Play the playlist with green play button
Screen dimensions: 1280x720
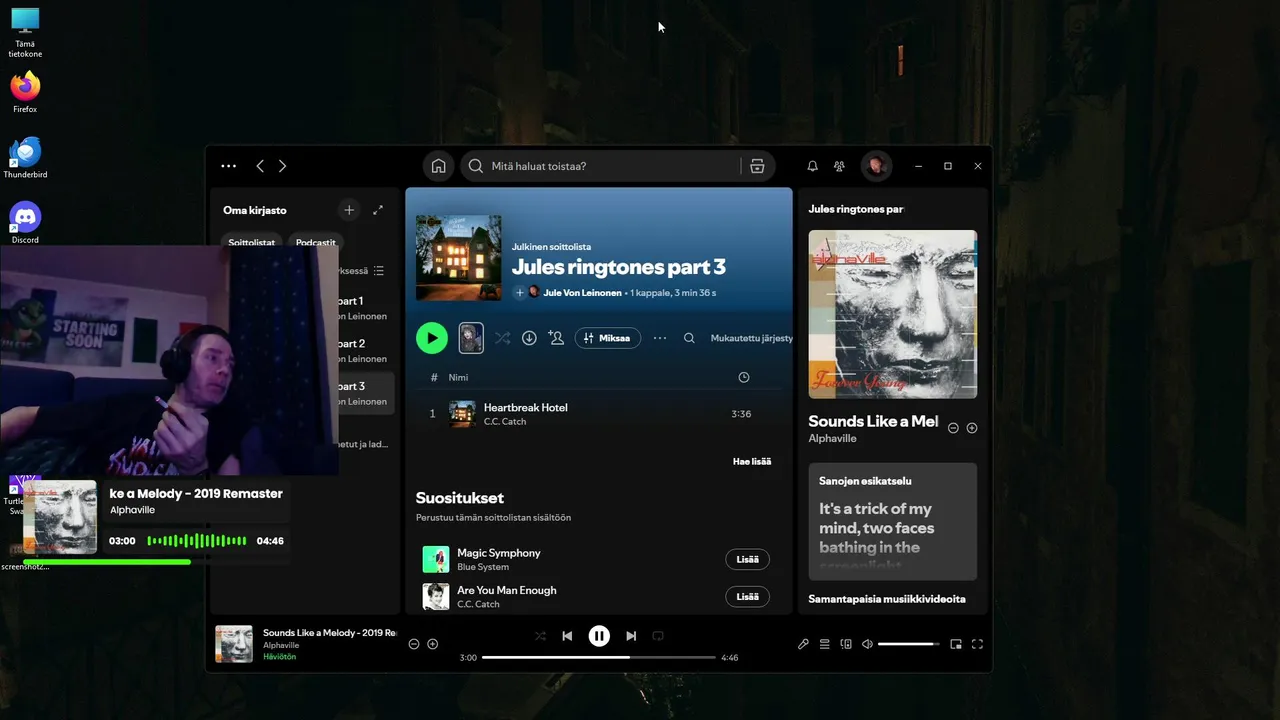(432, 338)
